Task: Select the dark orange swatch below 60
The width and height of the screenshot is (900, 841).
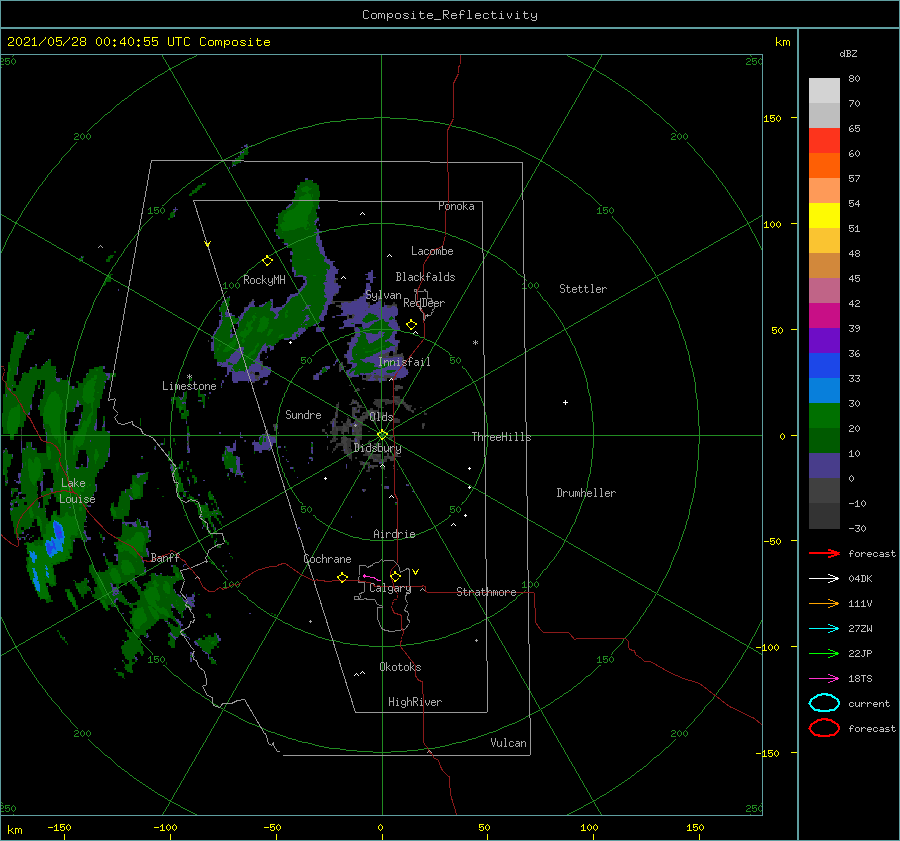Action: 824,165
